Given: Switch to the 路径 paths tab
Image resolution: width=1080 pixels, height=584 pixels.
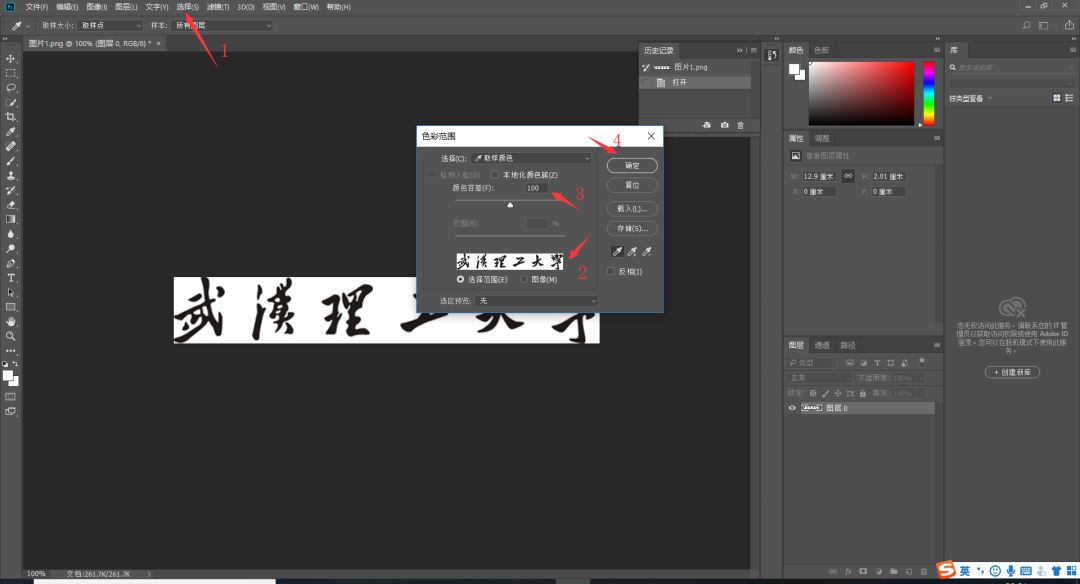Looking at the screenshot, I should click(x=848, y=345).
